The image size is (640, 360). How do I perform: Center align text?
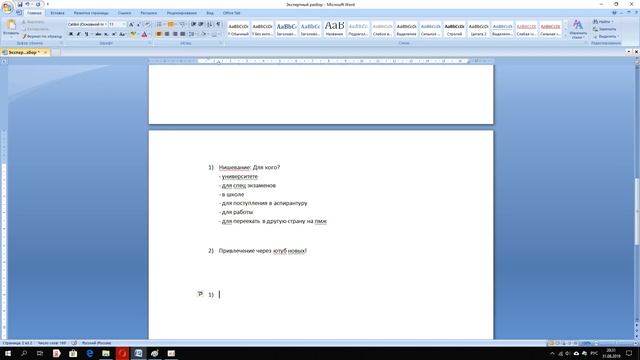pyautogui.click(x=167, y=34)
